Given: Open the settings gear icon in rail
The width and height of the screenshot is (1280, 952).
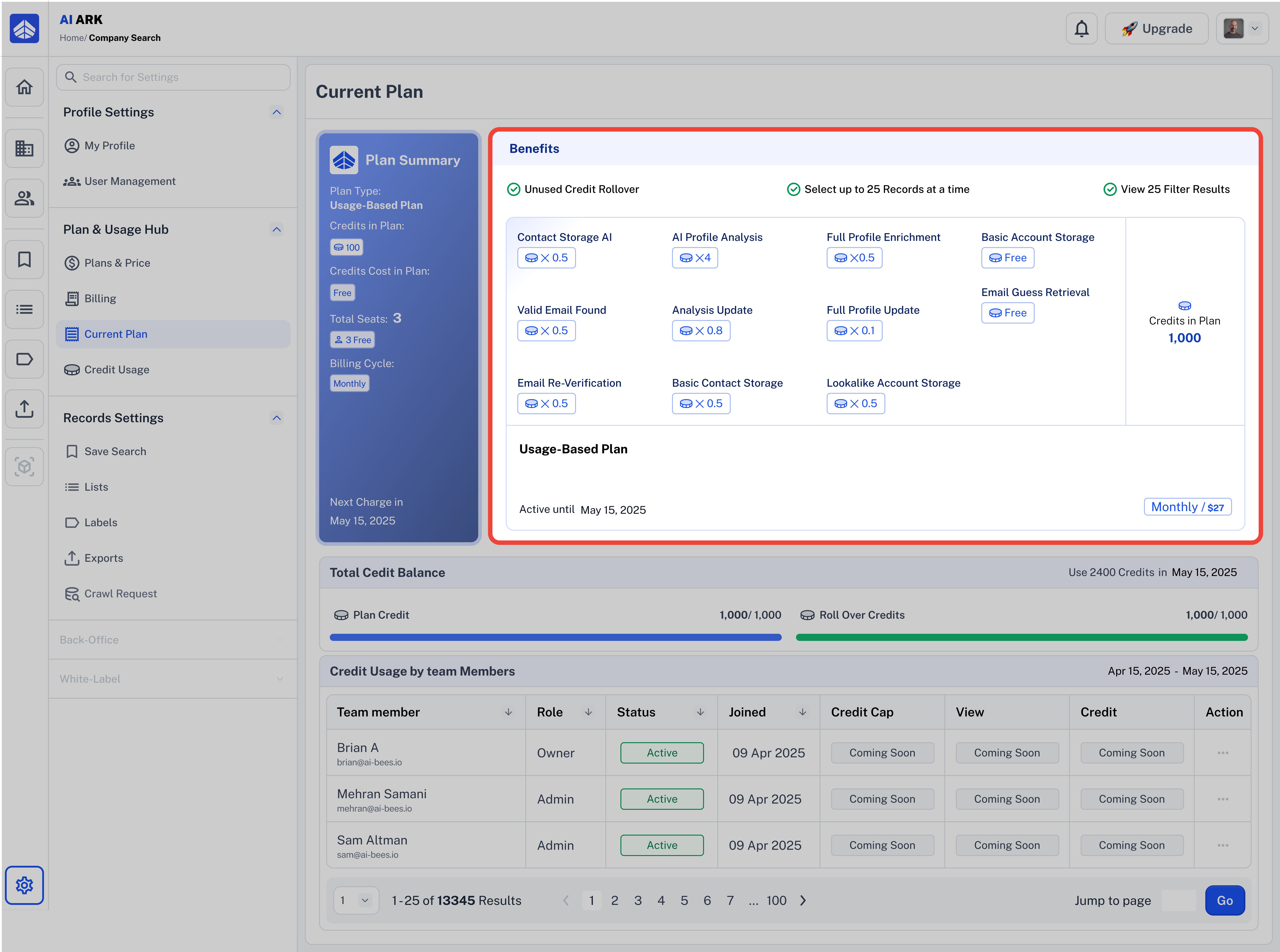Looking at the screenshot, I should [x=24, y=885].
